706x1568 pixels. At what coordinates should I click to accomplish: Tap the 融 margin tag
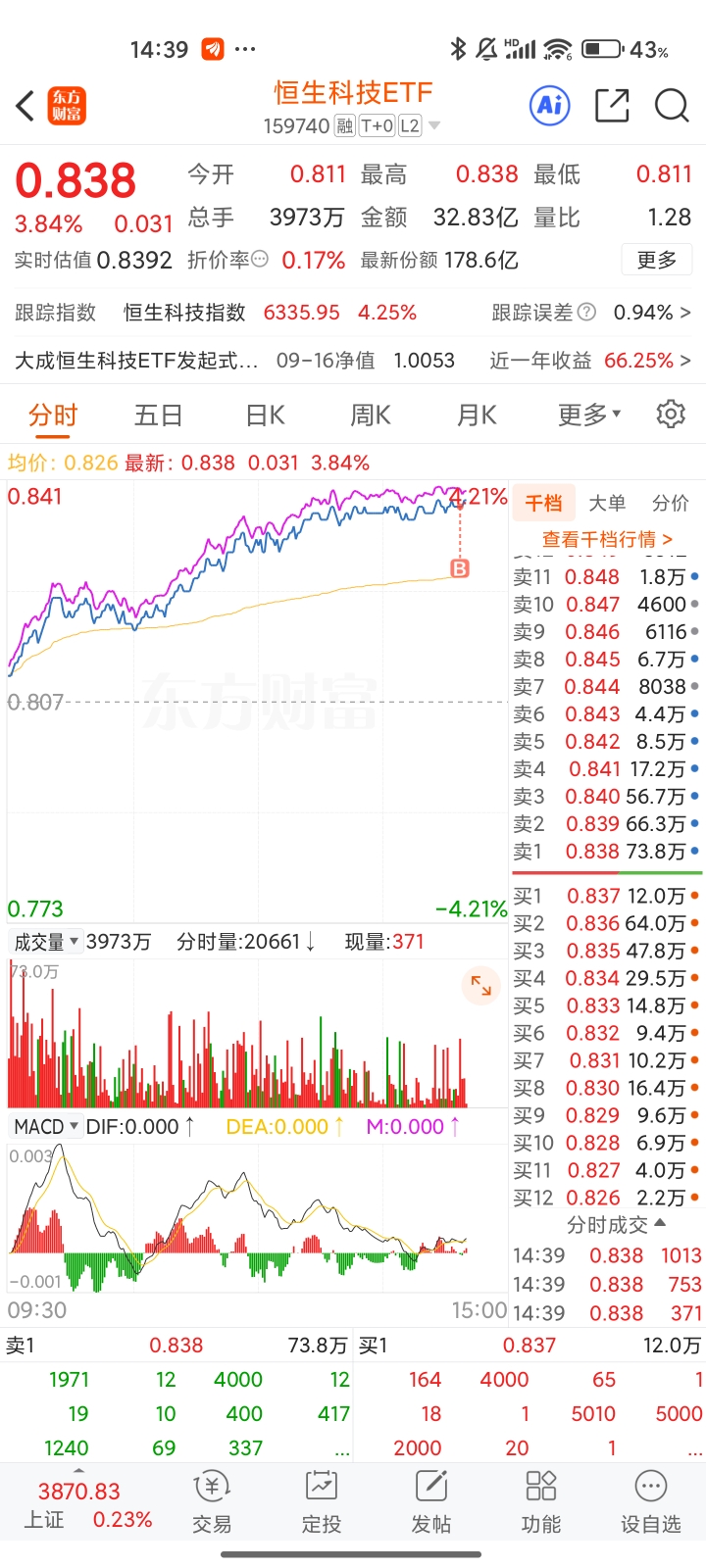(344, 125)
